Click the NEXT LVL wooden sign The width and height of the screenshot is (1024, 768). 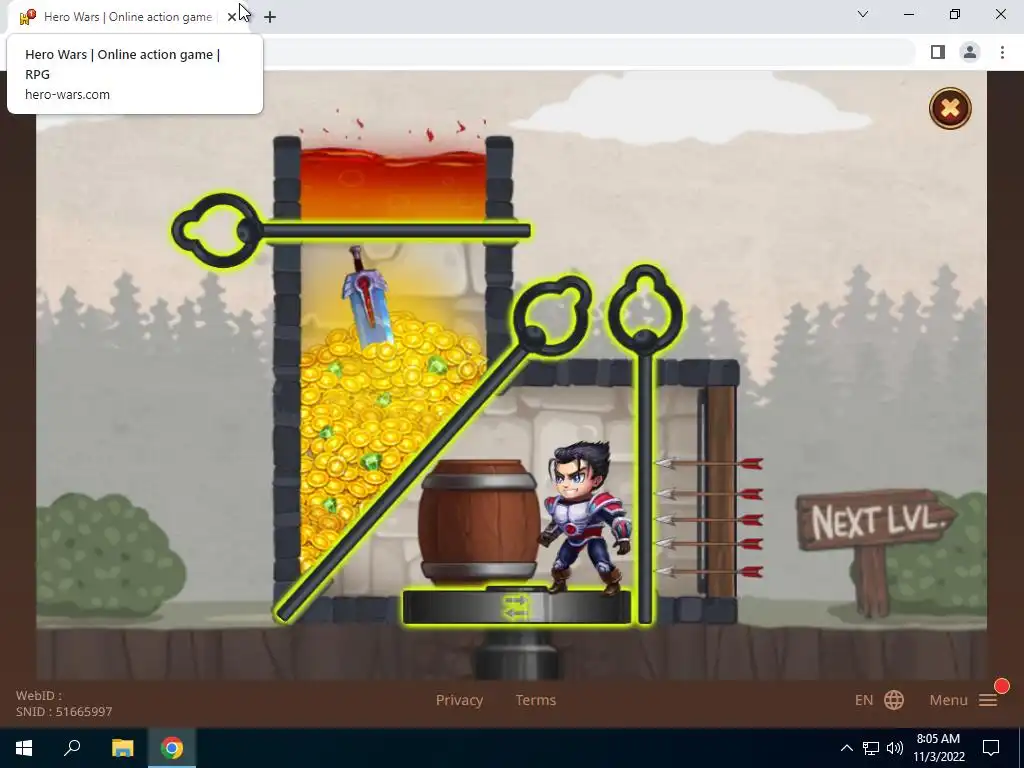tap(876, 521)
